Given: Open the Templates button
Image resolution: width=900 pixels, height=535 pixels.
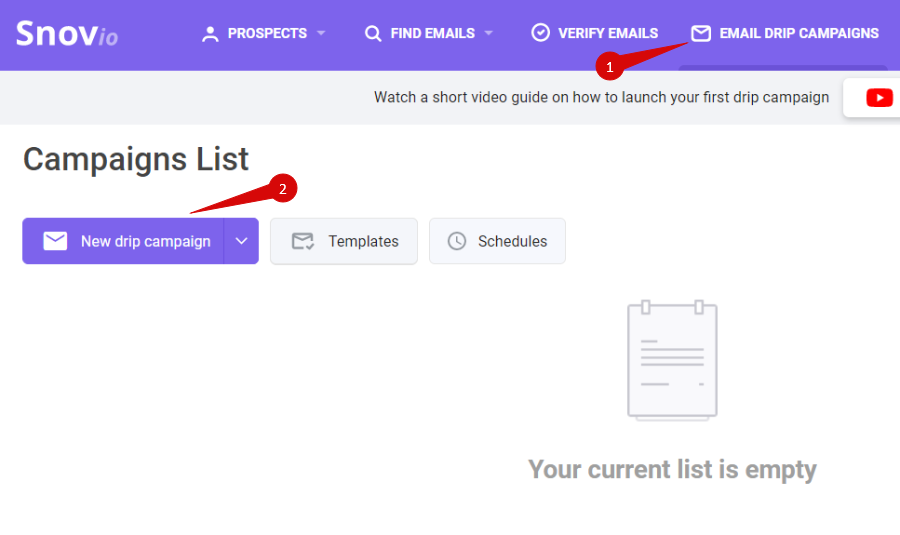Looking at the screenshot, I should [x=344, y=241].
